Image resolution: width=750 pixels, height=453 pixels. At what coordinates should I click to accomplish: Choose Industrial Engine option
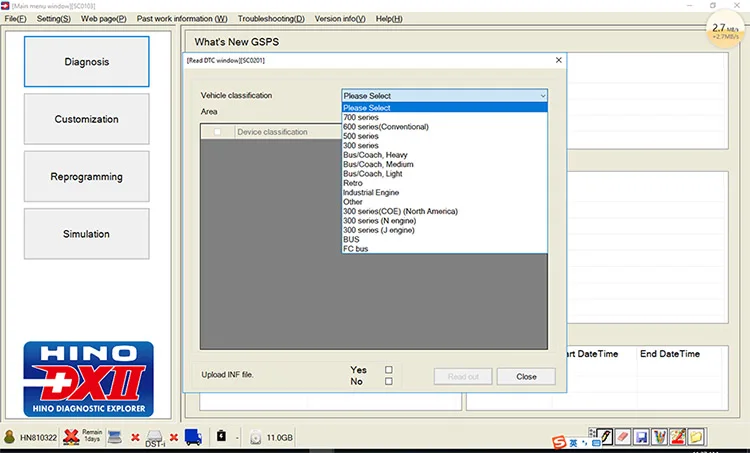click(444, 192)
